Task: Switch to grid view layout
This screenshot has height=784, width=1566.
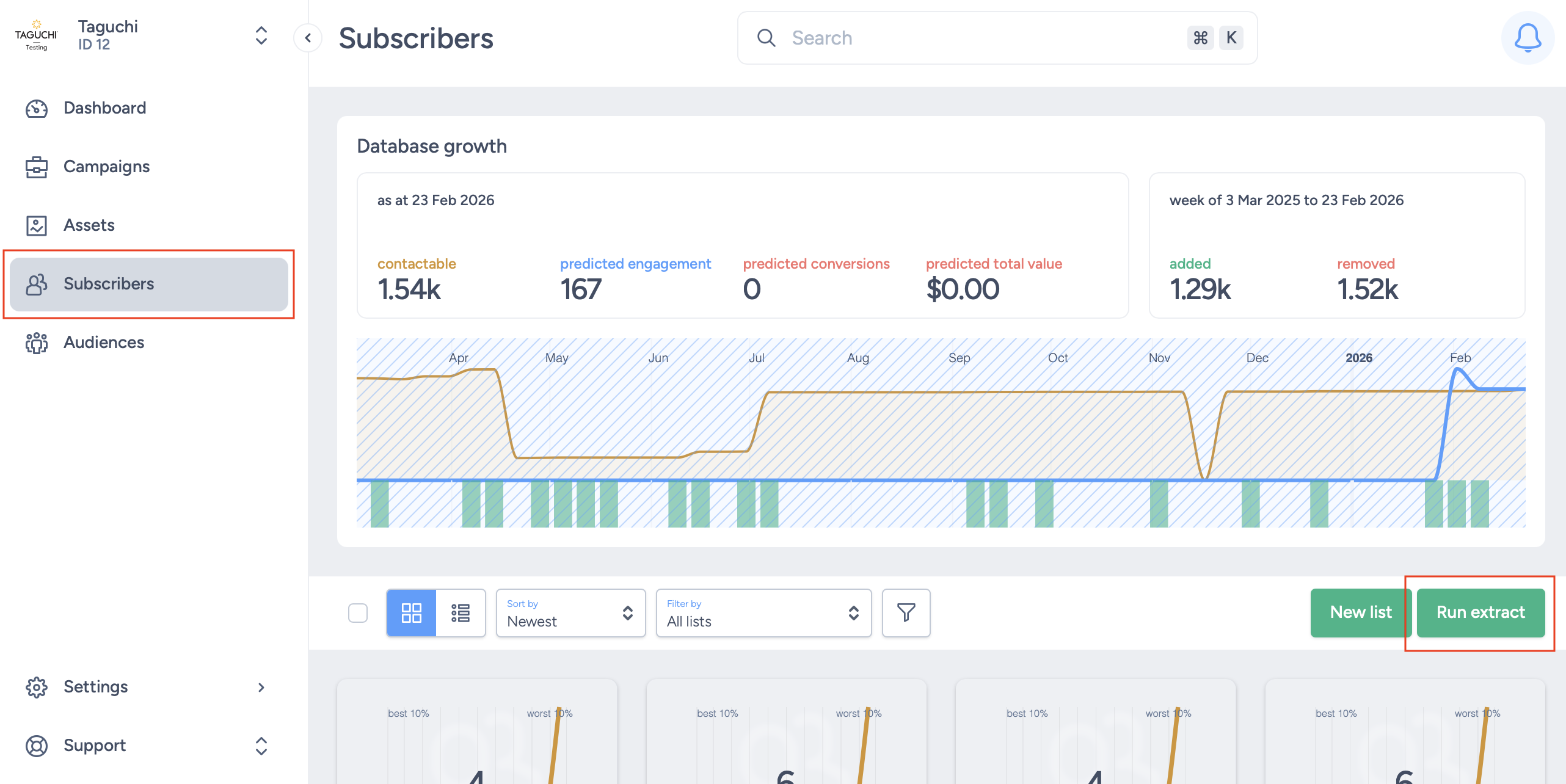Action: tap(411, 612)
